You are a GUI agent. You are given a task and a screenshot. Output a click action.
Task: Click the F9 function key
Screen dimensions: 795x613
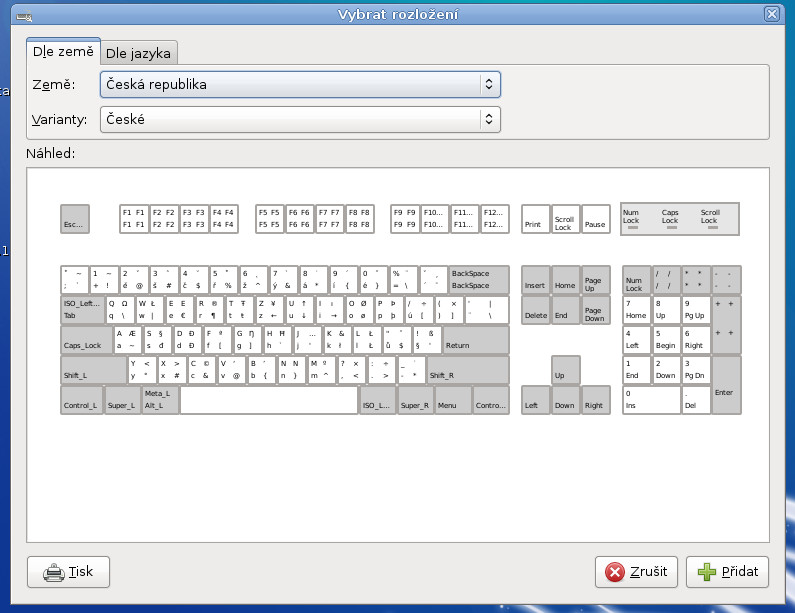click(x=405, y=219)
